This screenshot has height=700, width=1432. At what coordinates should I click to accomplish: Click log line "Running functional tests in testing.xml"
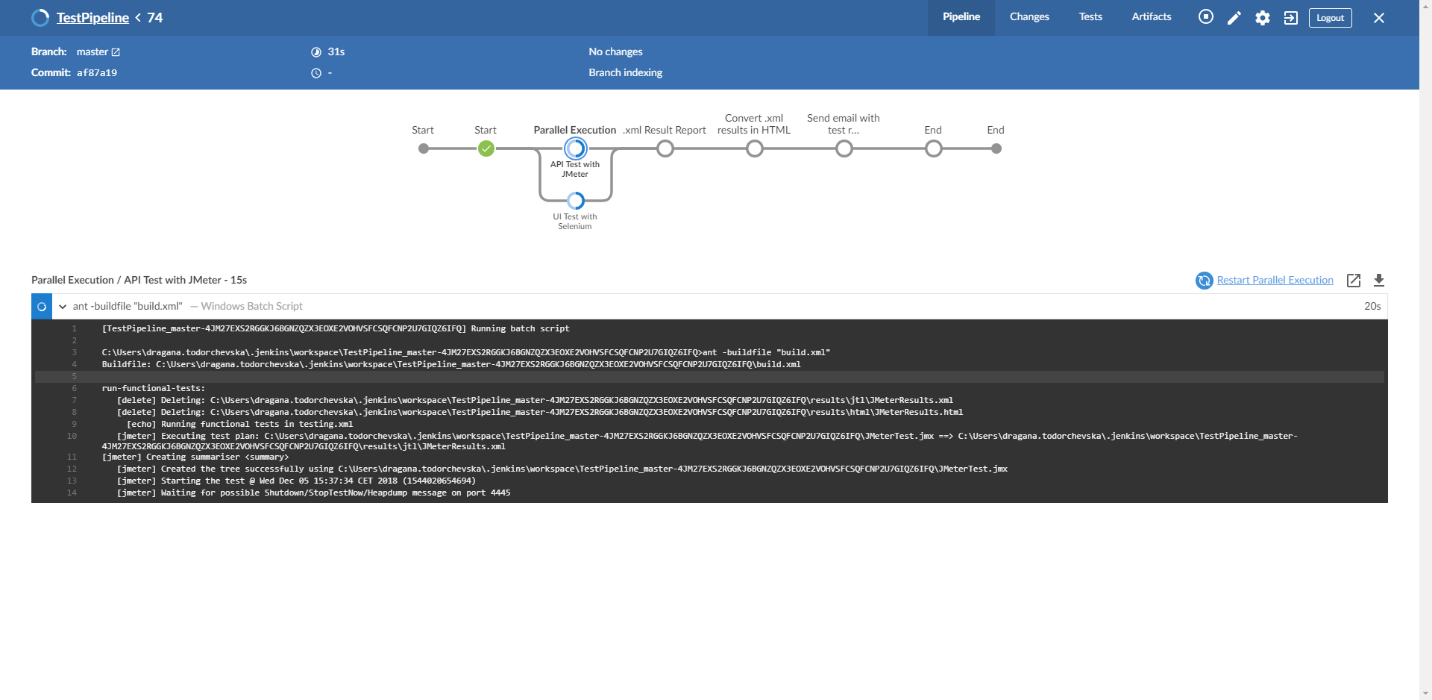(x=240, y=424)
